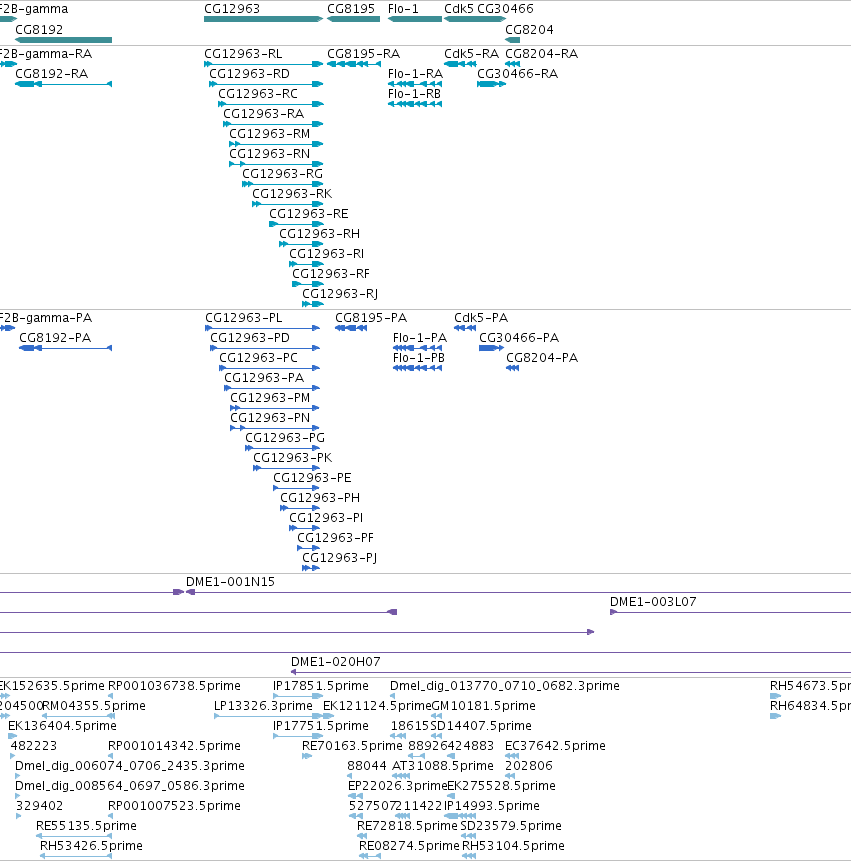
Task: Select transcript CG12963-RC
Action: pyautogui.click(x=271, y=104)
